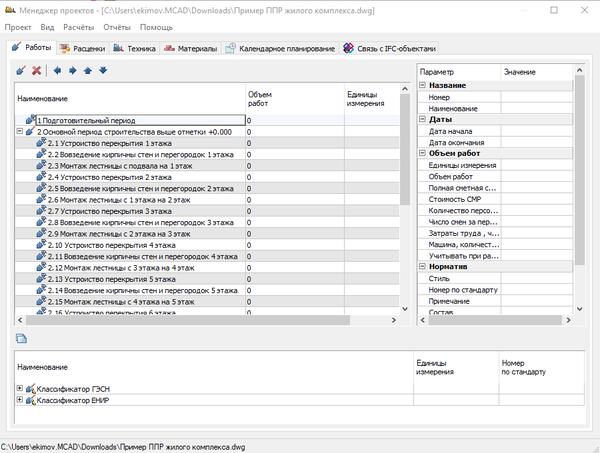Screen dimensions: 600x453
Task: Click value cell next to Номер parameter
Action: [536, 97]
